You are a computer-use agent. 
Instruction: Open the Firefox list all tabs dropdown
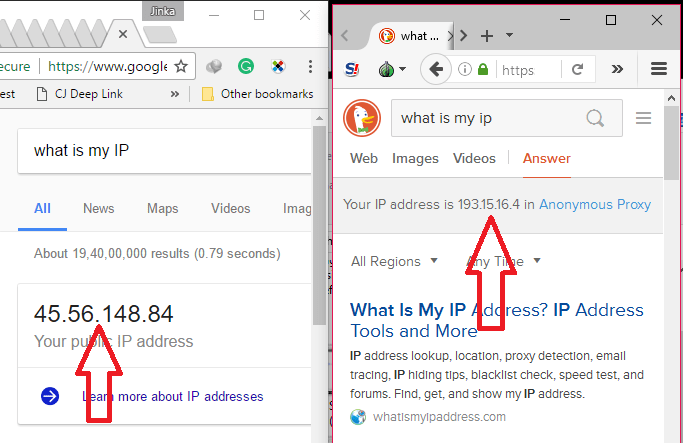(509, 35)
